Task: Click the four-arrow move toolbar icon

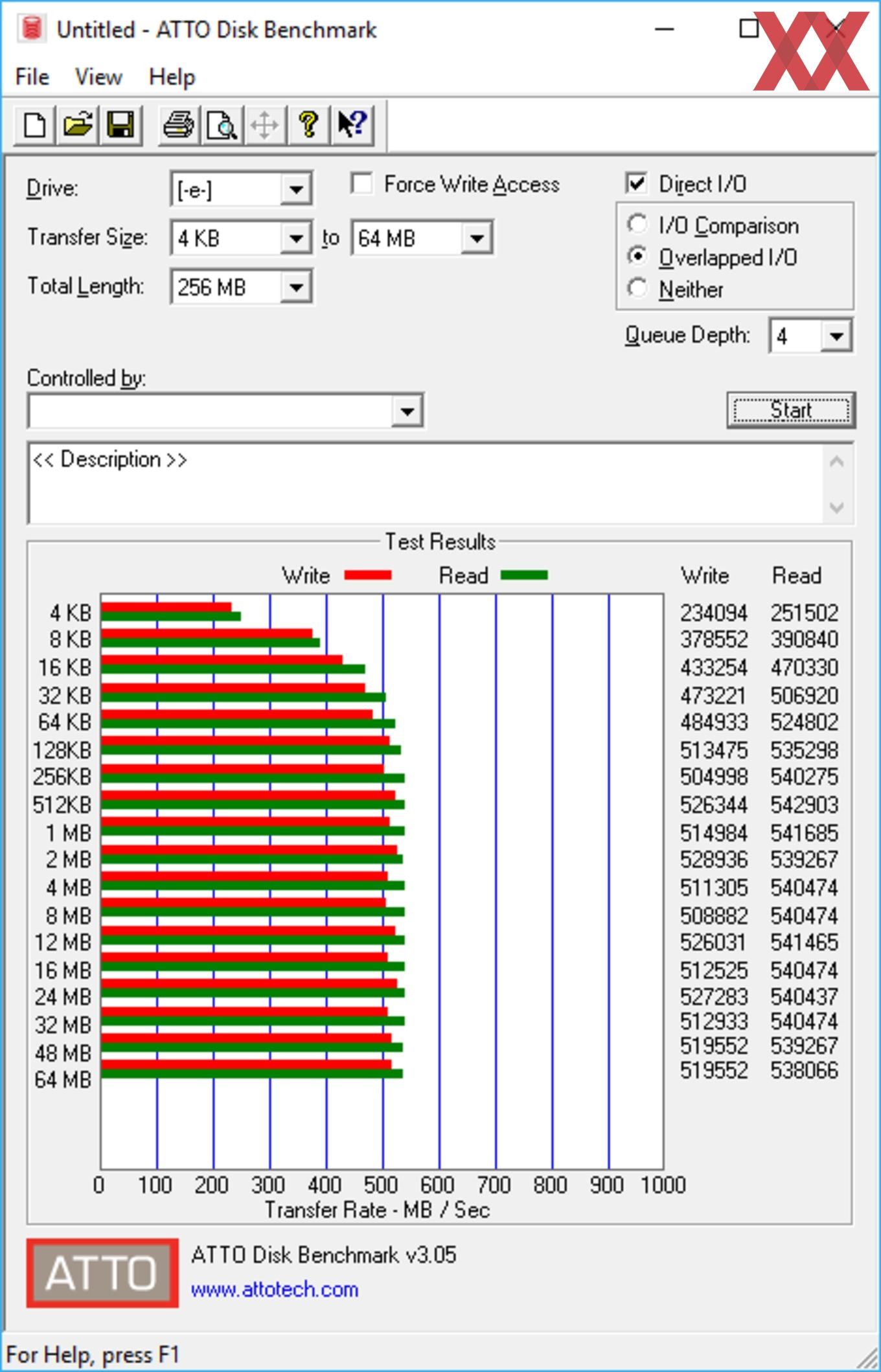Action: point(265,124)
